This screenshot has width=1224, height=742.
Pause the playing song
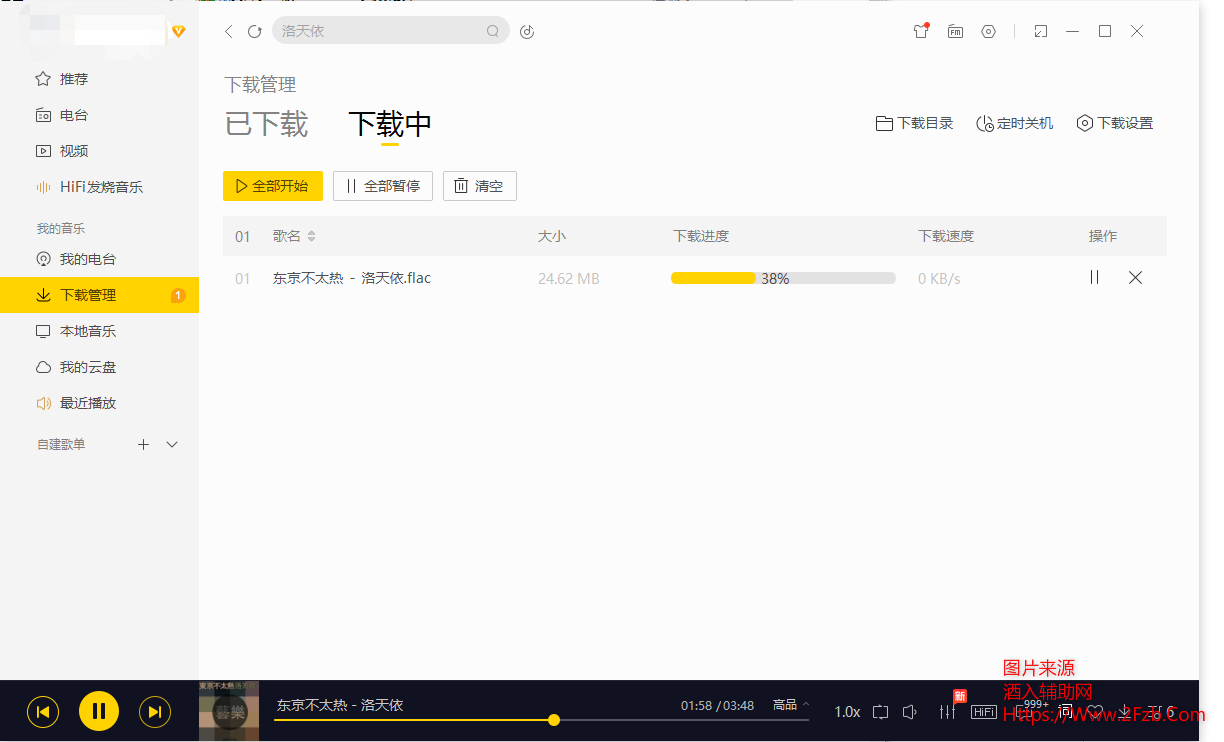click(x=99, y=712)
